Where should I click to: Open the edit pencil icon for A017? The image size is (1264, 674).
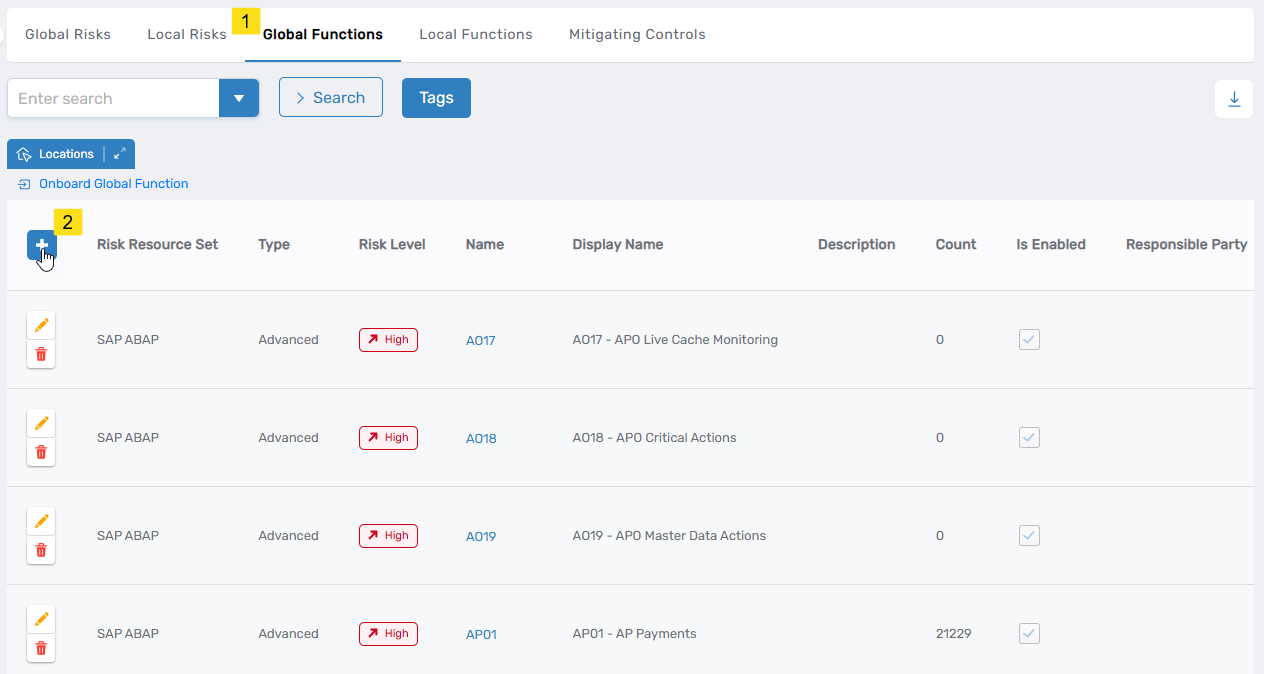41,325
